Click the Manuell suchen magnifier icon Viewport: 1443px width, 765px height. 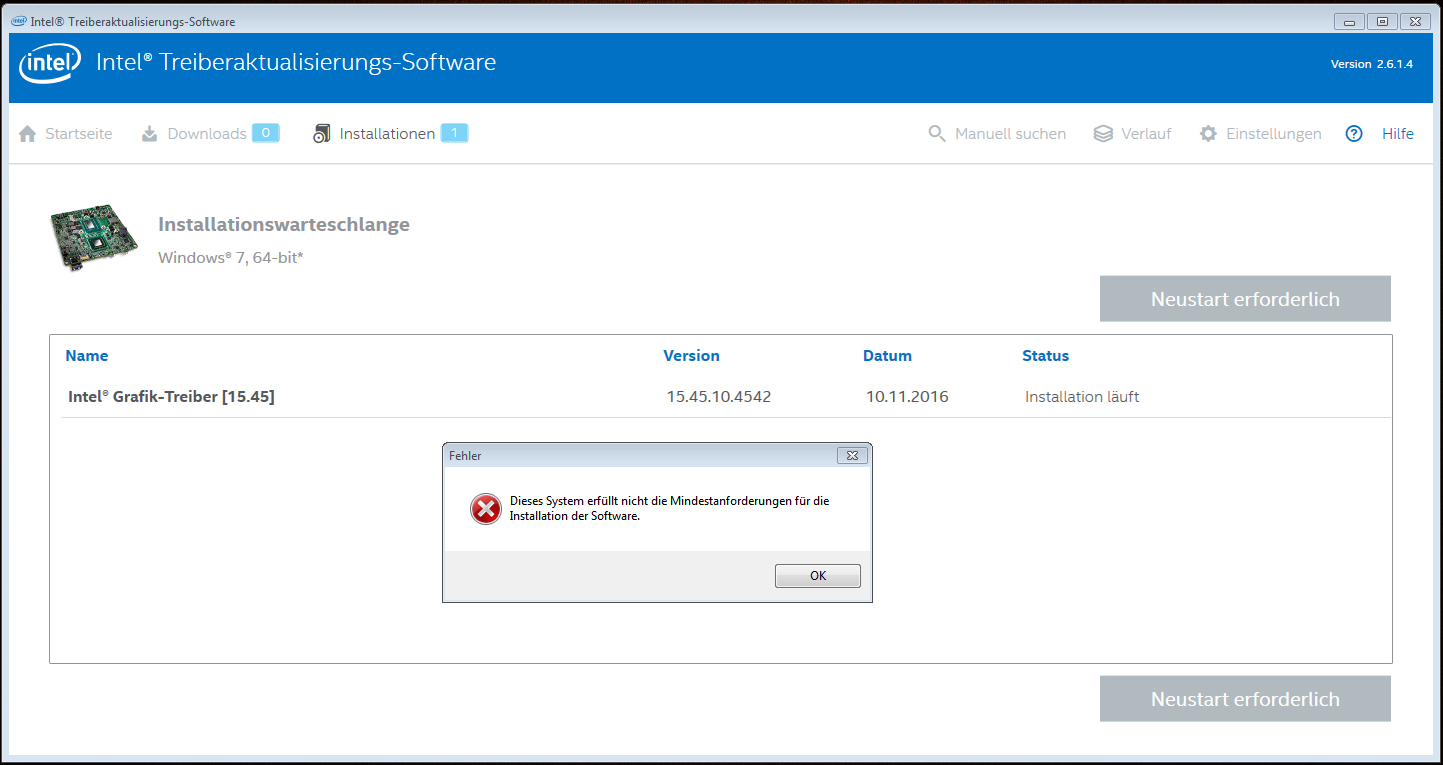click(937, 134)
